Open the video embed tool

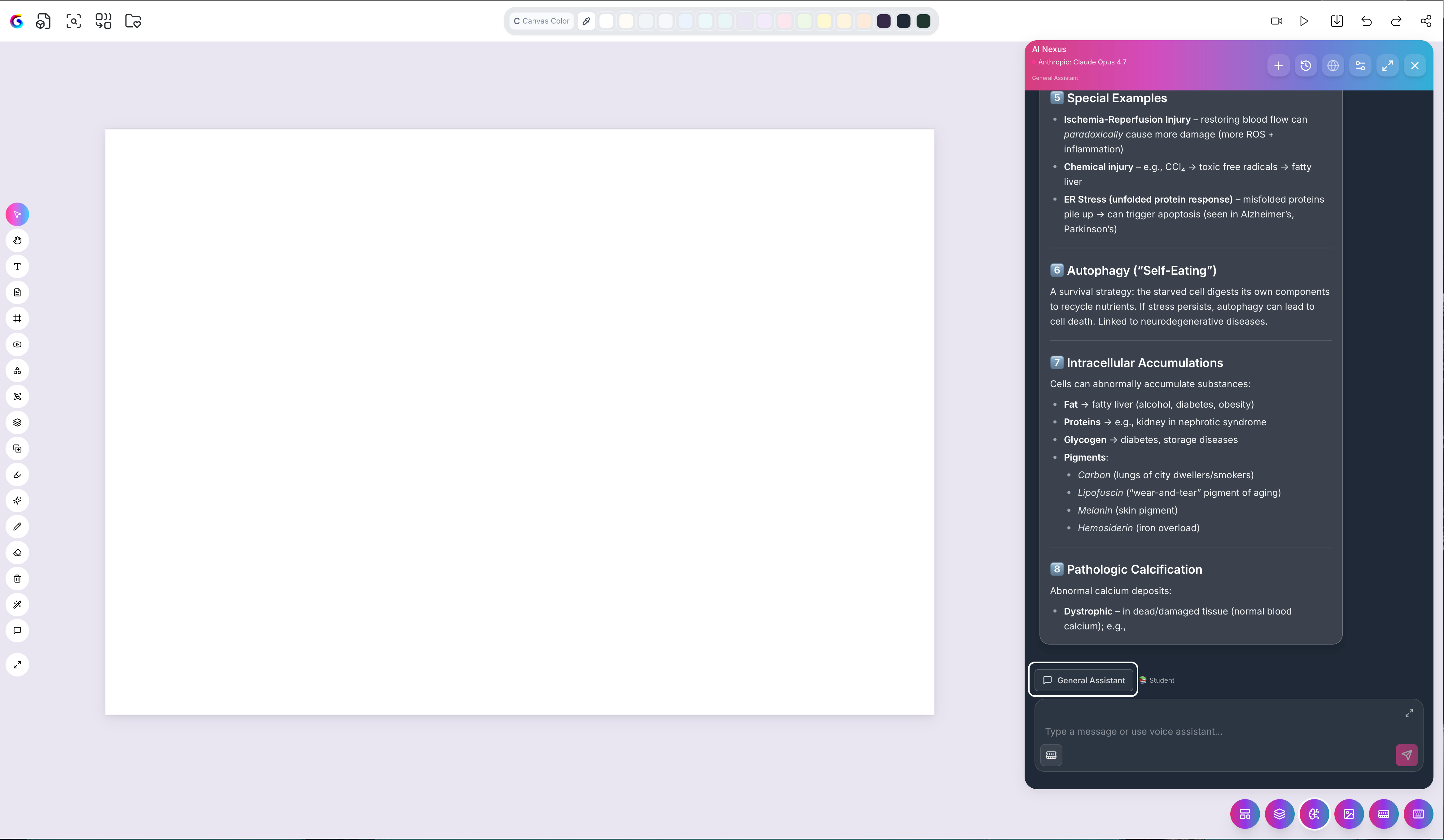[x=17, y=344]
